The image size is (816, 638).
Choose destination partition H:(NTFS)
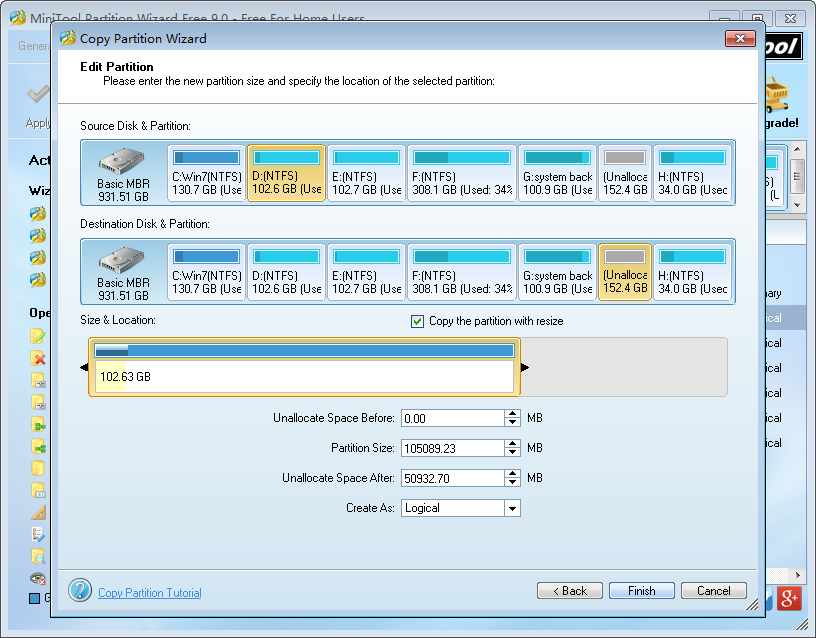pyautogui.click(x=693, y=272)
